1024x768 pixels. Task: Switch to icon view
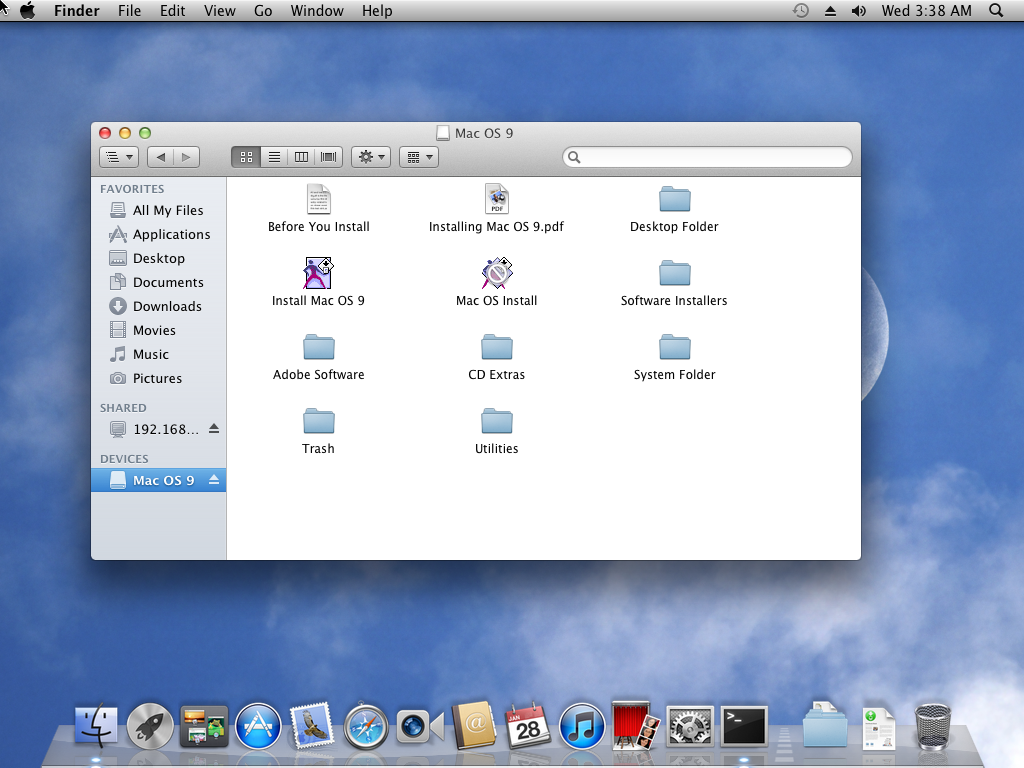pos(246,157)
